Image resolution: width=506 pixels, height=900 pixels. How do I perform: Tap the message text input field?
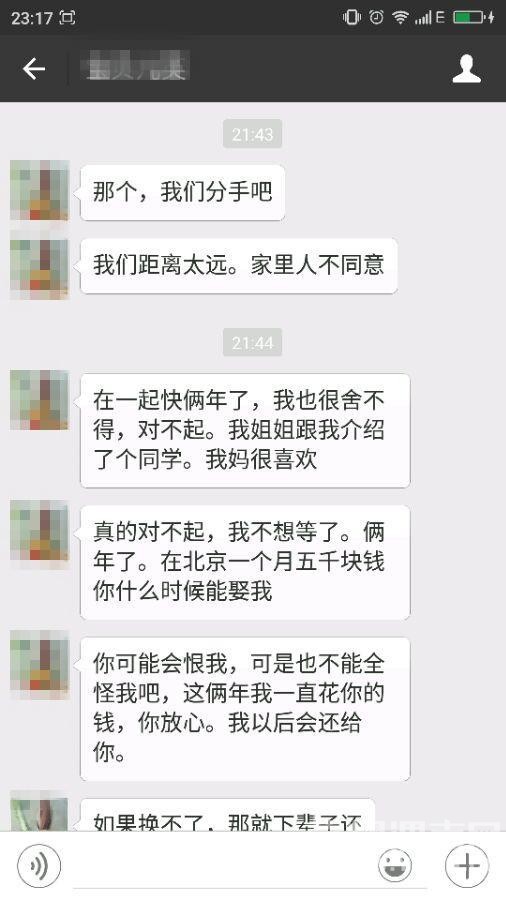pyautogui.click(x=220, y=866)
